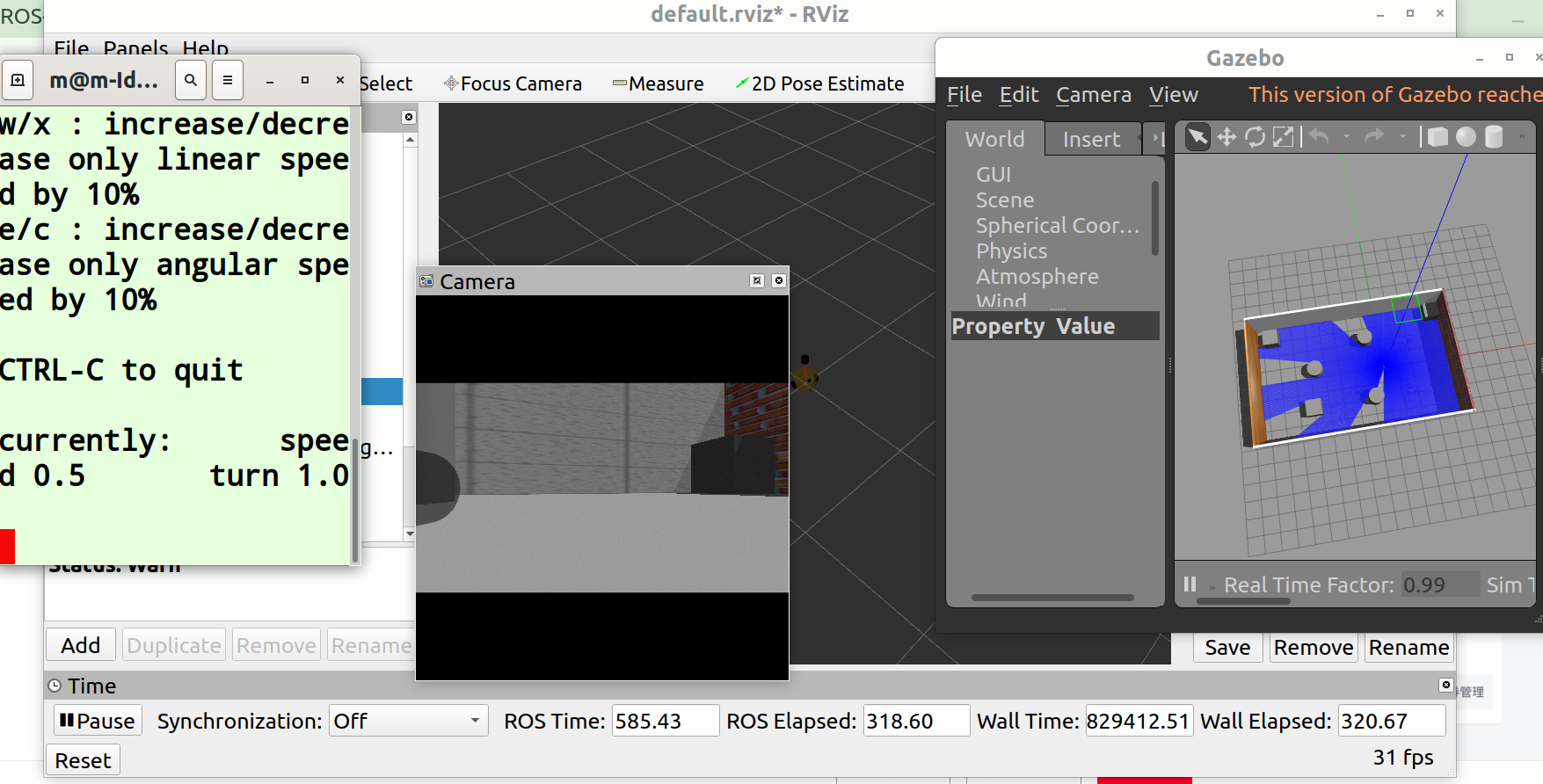Open Gazebo View menu
Screen dimensions: 1543x784
pos(1174,94)
